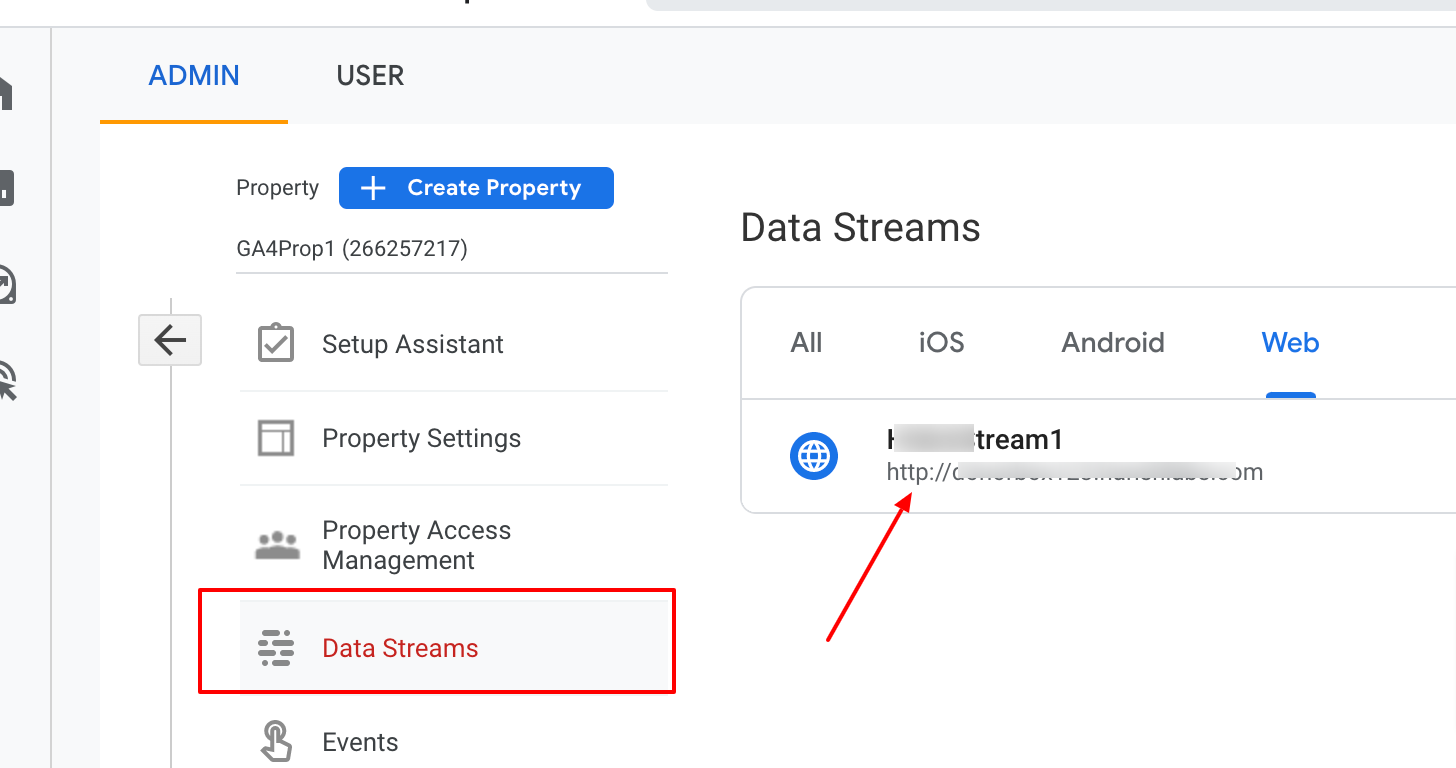
Task: Click the globe icon of the web stream
Action: click(813, 457)
